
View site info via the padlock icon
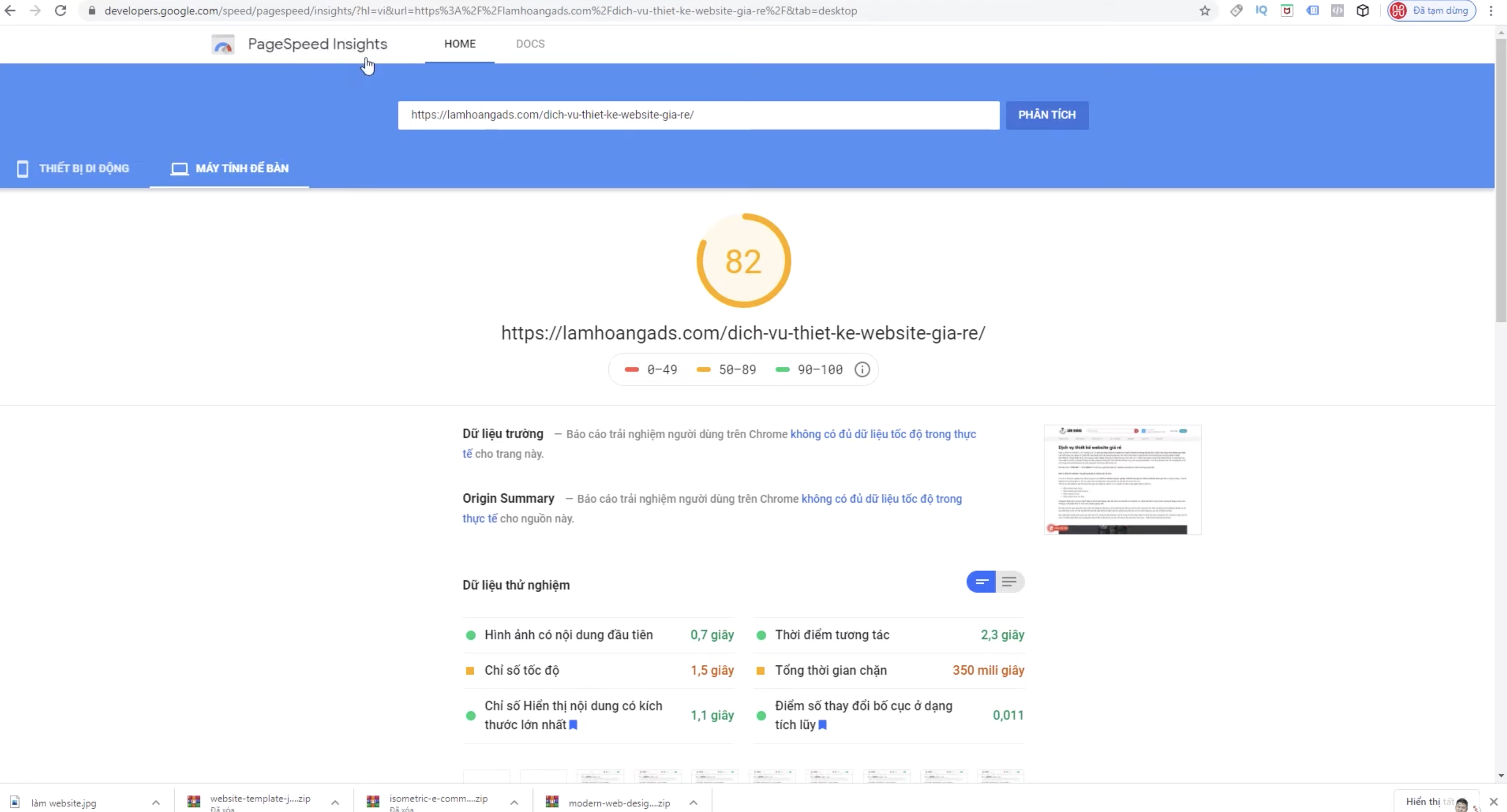(91, 11)
